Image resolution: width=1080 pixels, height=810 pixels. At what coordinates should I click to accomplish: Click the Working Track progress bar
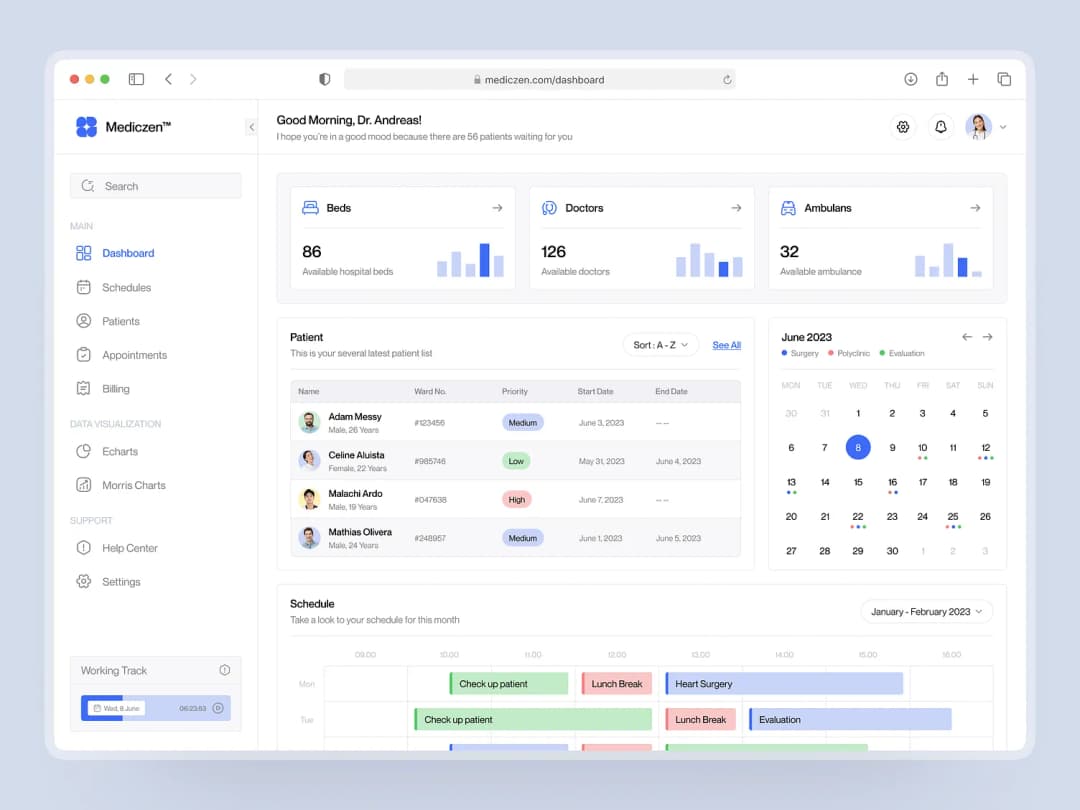tap(155, 708)
